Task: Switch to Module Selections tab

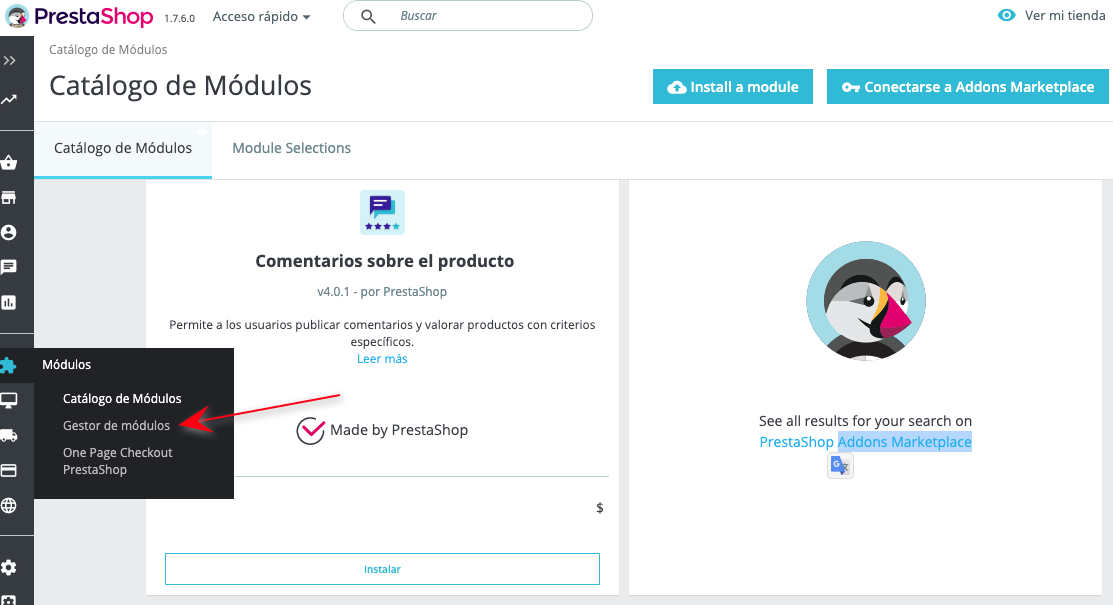Action: pos(292,148)
